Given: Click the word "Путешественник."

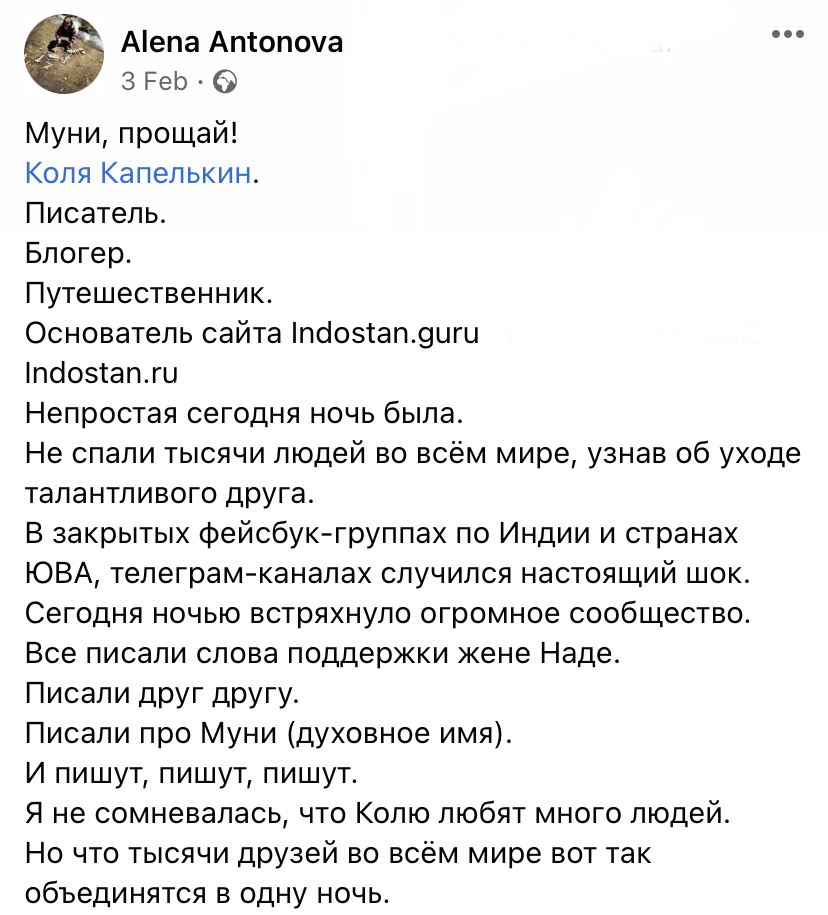Looking at the screenshot, I should click(x=148, y=294).
